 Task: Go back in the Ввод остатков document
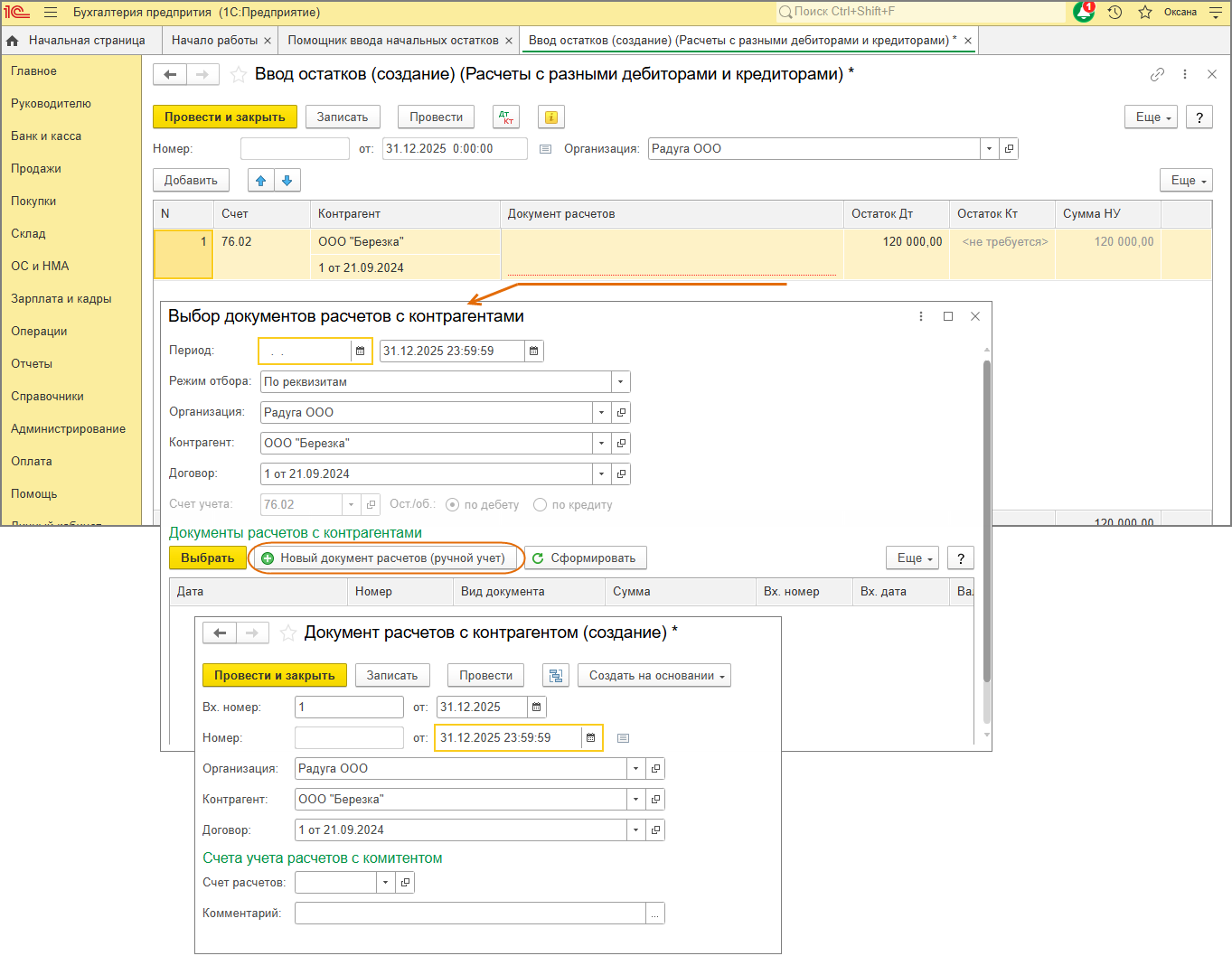[170, 74]
